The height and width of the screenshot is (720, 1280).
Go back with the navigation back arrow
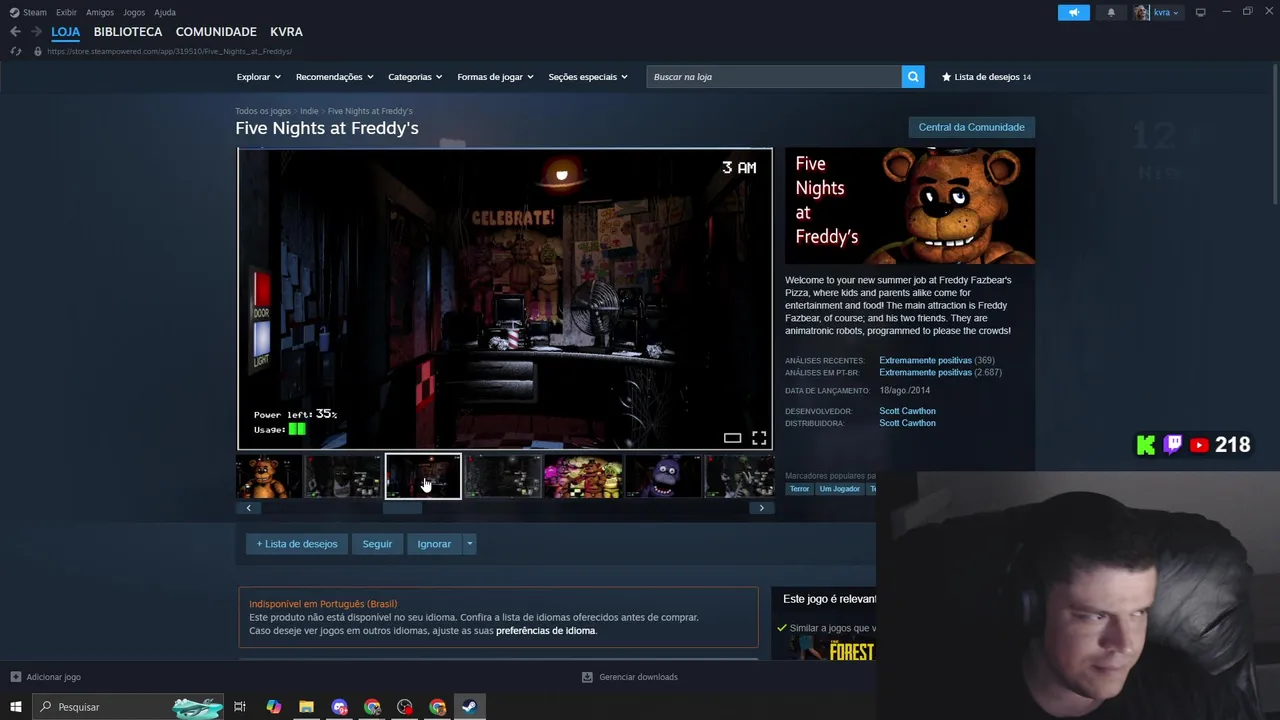(15, 32)
